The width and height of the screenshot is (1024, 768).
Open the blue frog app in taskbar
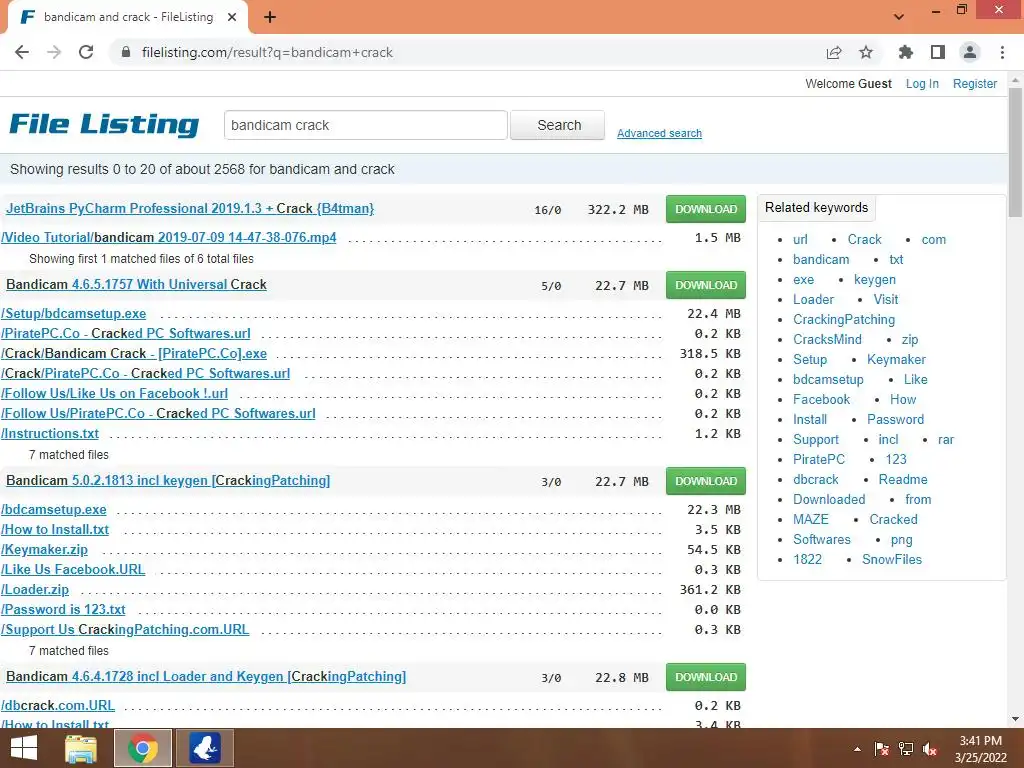pos(205,748)
